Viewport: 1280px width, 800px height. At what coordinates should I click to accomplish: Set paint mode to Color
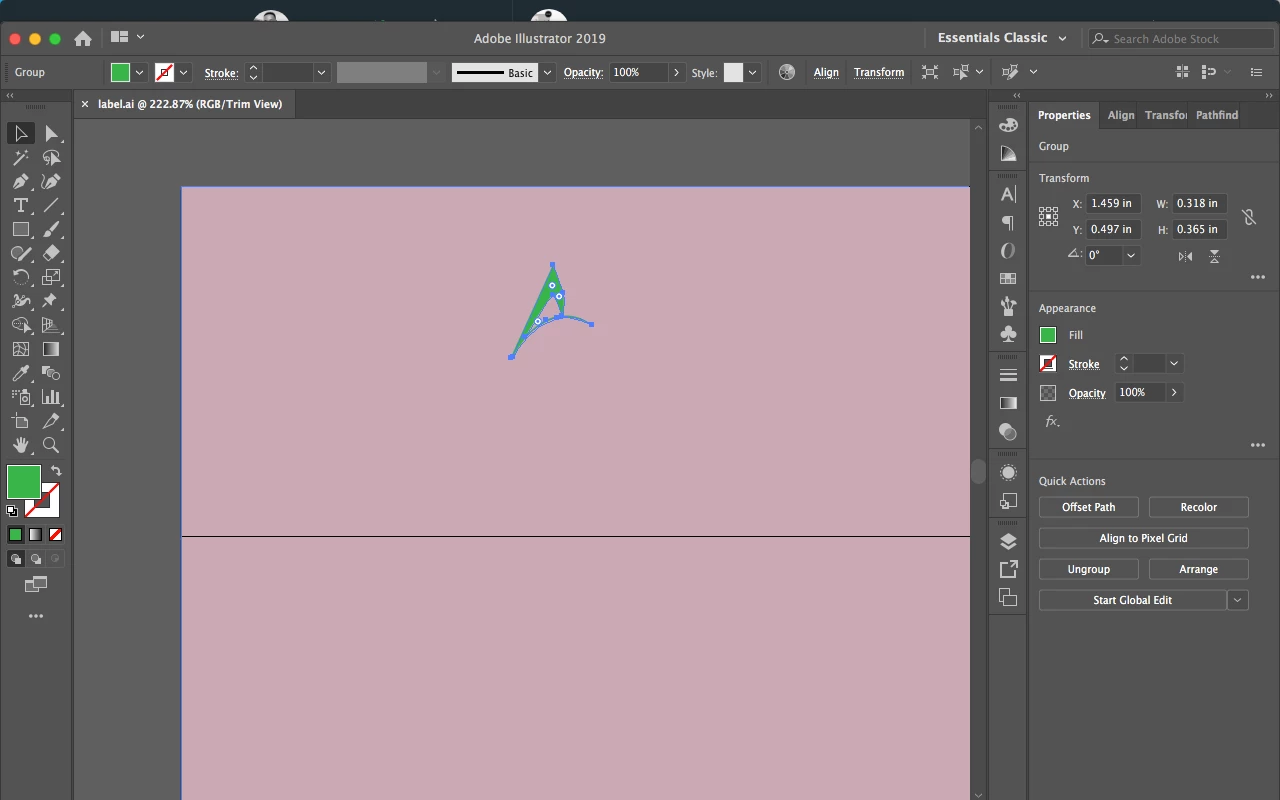click(15, 535)
